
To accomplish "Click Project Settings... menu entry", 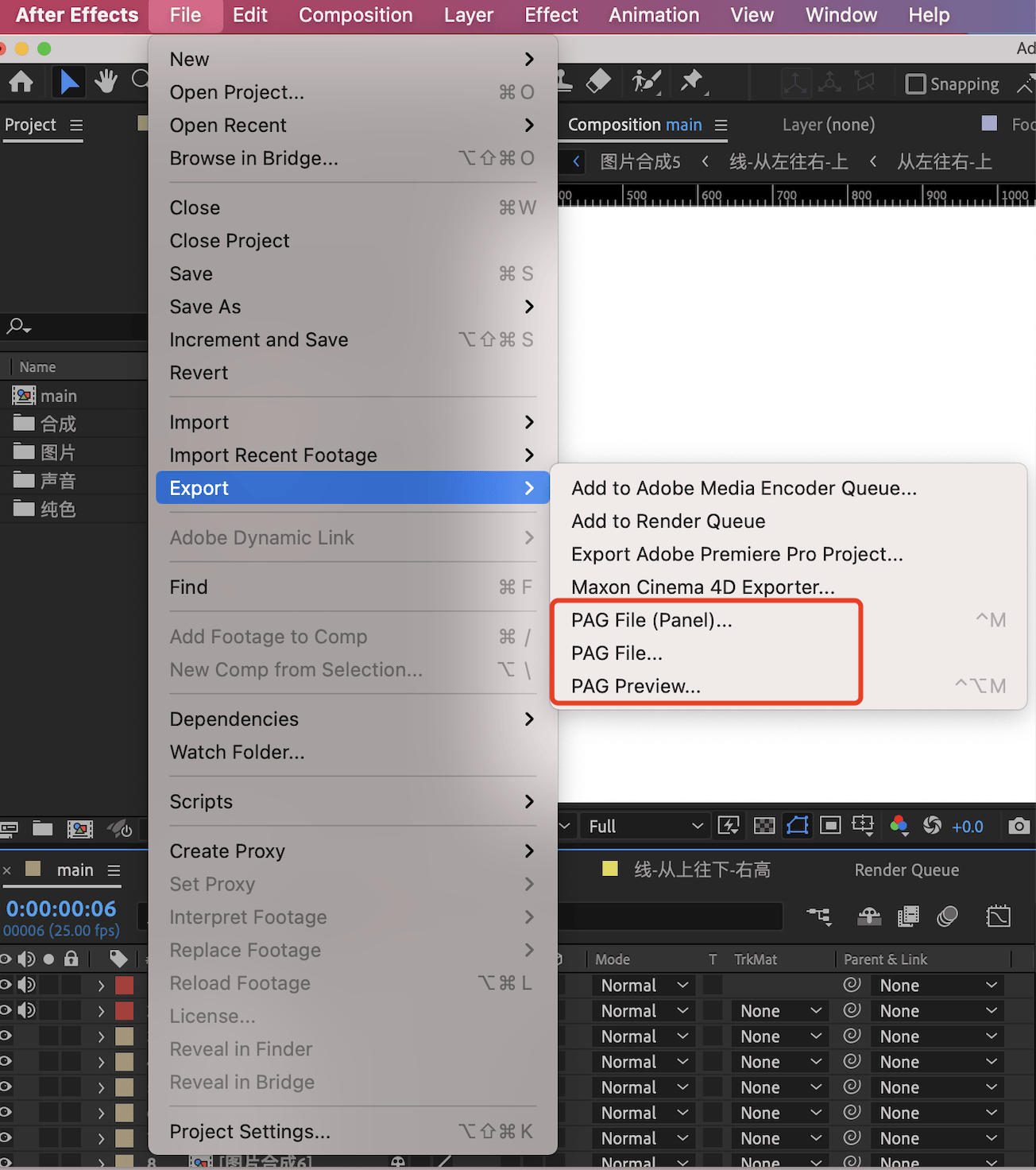I will click(352, 1132).
